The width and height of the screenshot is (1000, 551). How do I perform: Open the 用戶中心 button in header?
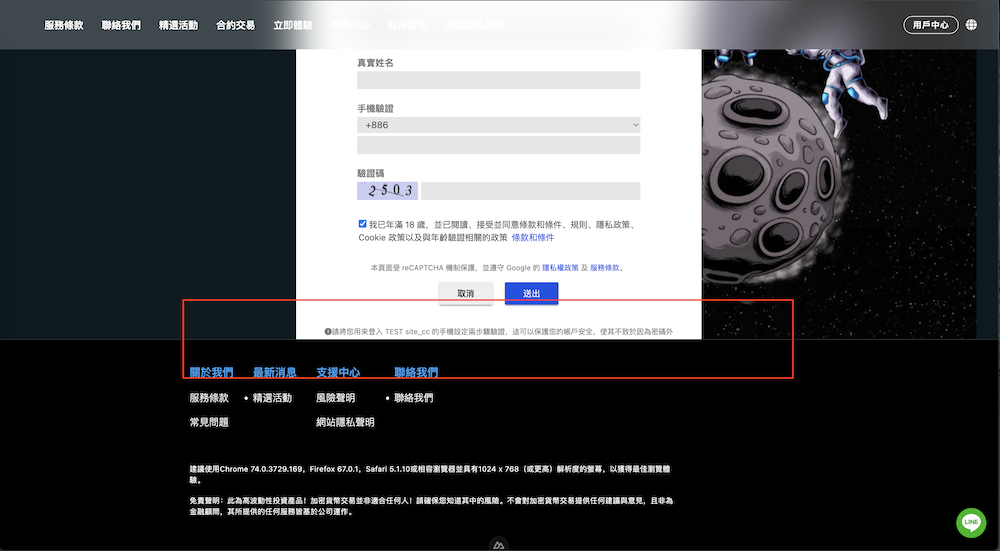930,25
